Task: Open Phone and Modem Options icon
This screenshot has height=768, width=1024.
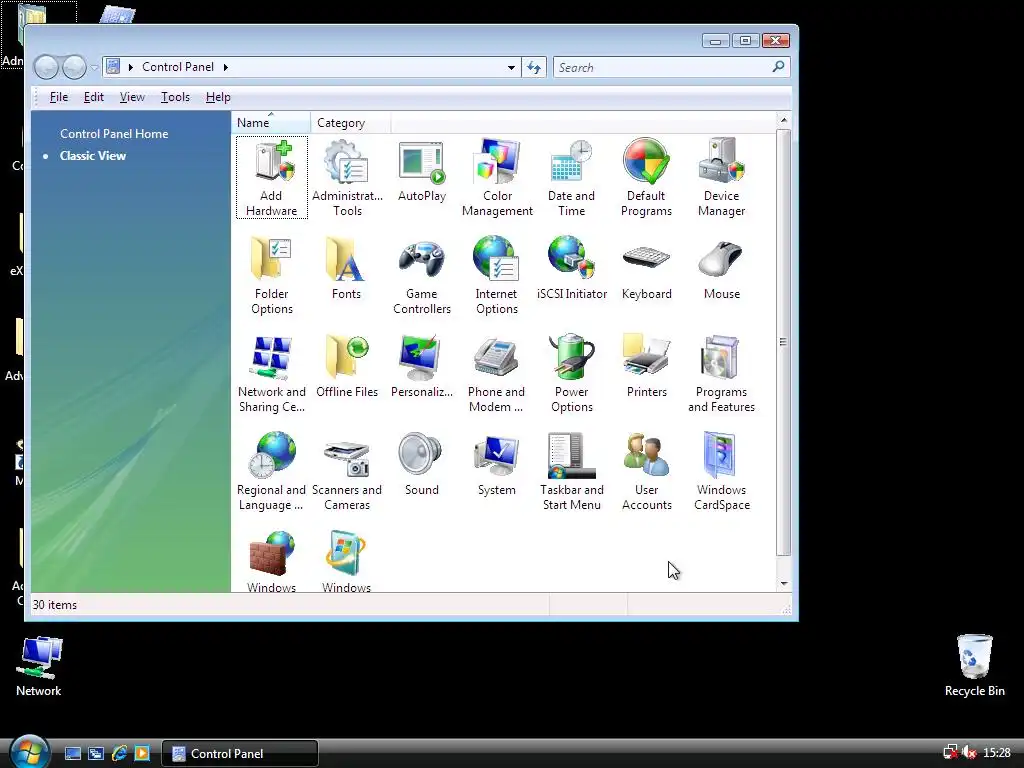Action: pos(496,373)
